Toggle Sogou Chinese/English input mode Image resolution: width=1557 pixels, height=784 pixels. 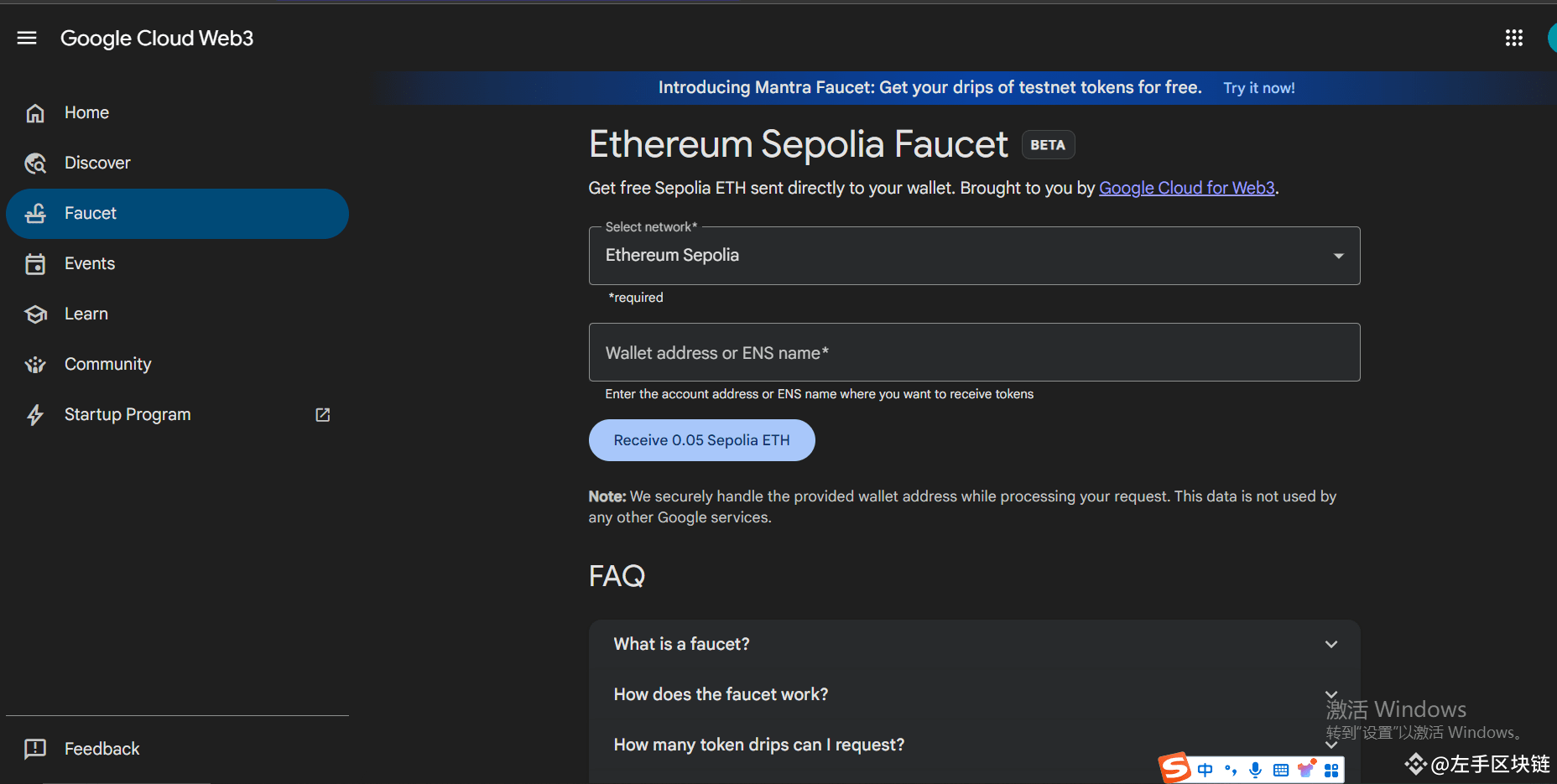click(x=1206, y=770)
